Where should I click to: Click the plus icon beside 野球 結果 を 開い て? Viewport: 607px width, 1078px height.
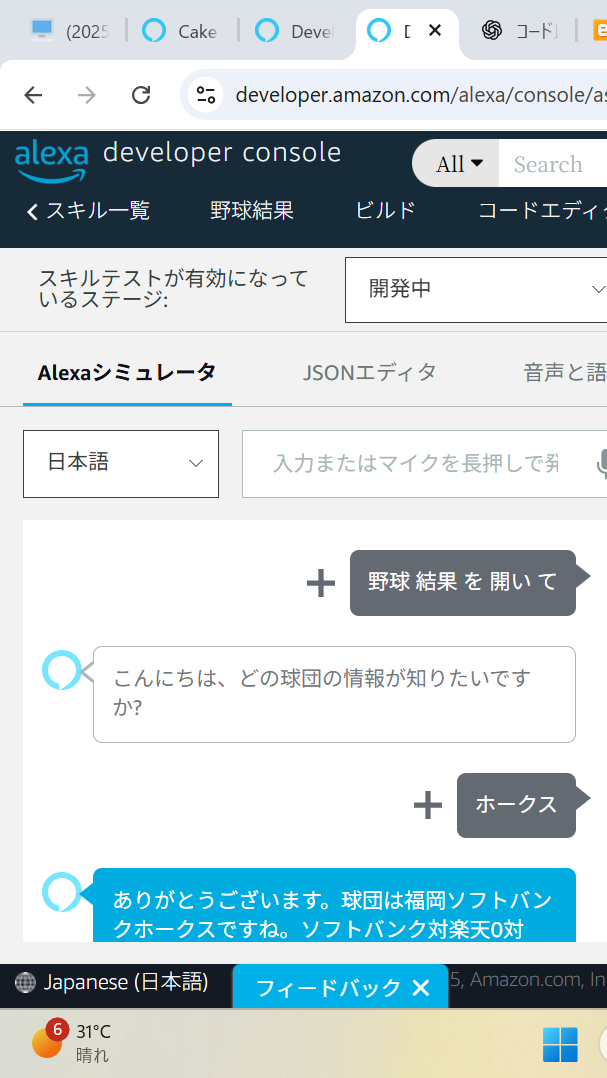pos(320,583)
